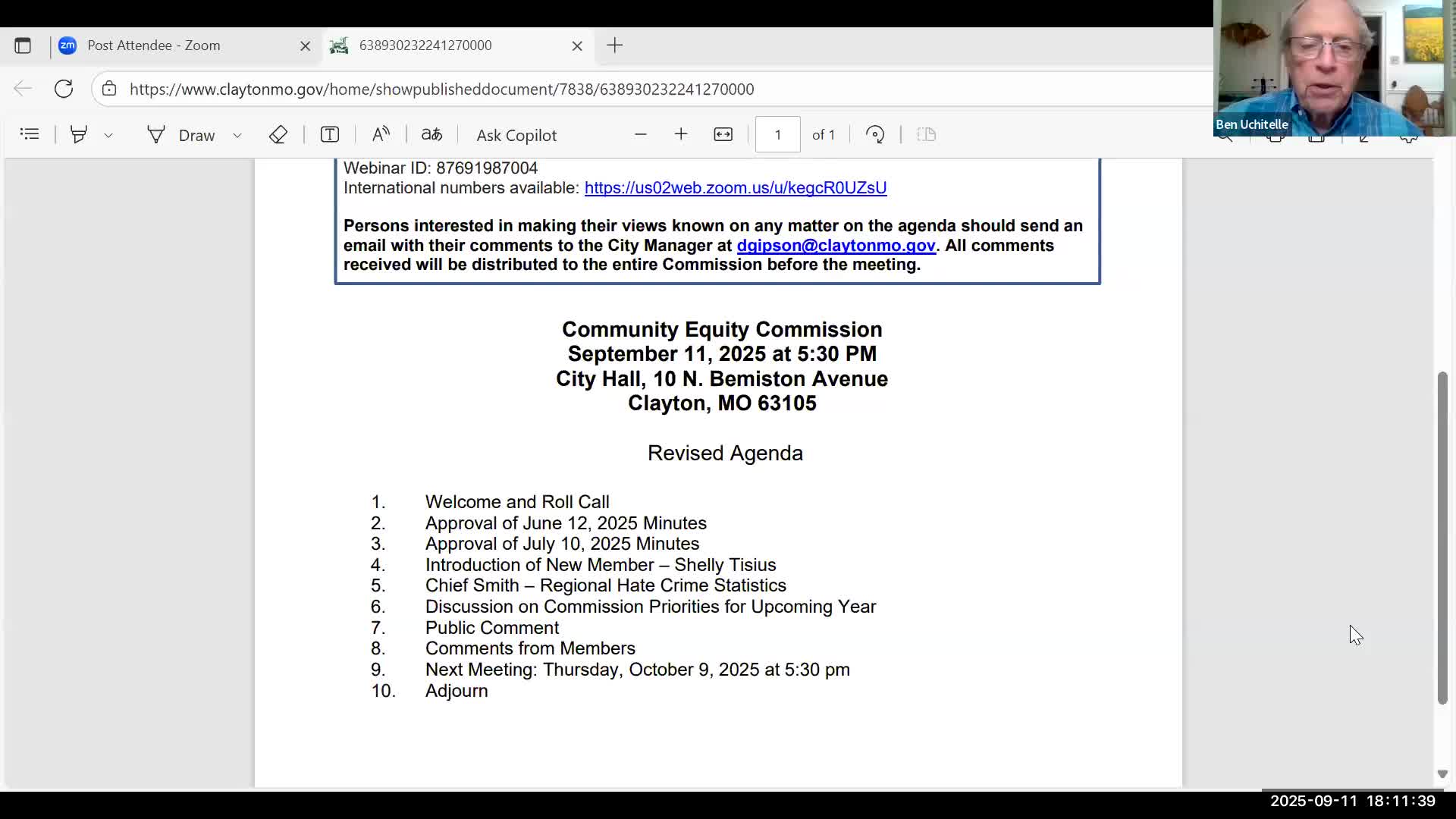The width and height of the screenshot is (1456, 819).
Task: Select the Erase tool
Action: (278, 134)
